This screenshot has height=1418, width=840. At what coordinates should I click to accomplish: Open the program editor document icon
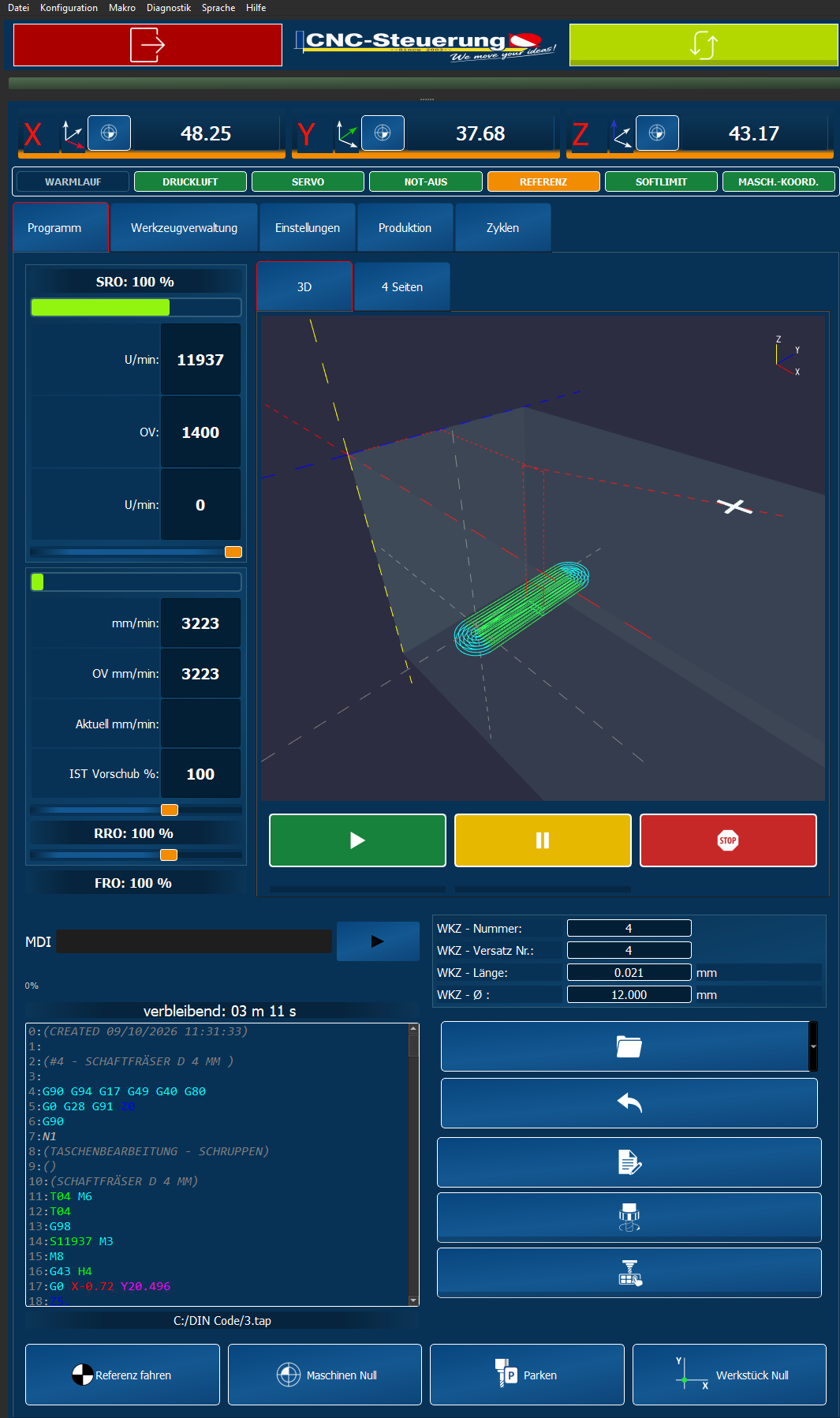coord(629,1162)
